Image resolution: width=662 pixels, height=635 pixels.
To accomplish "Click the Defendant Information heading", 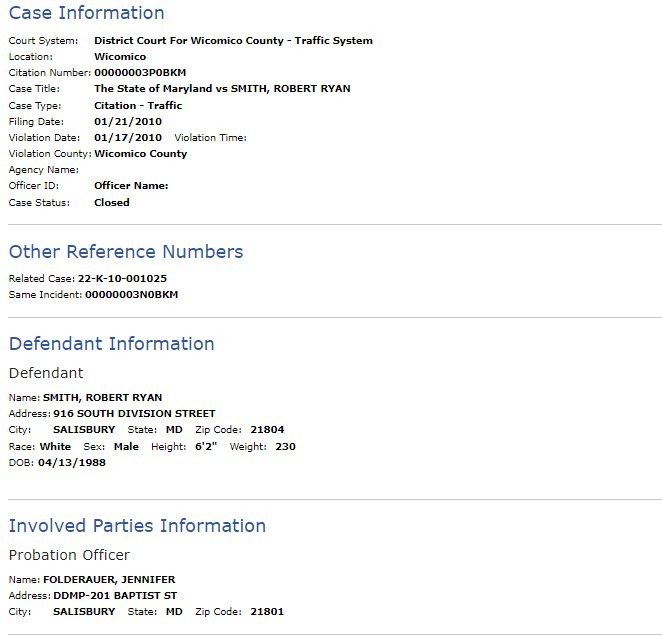I will click(x=111, y=344).
